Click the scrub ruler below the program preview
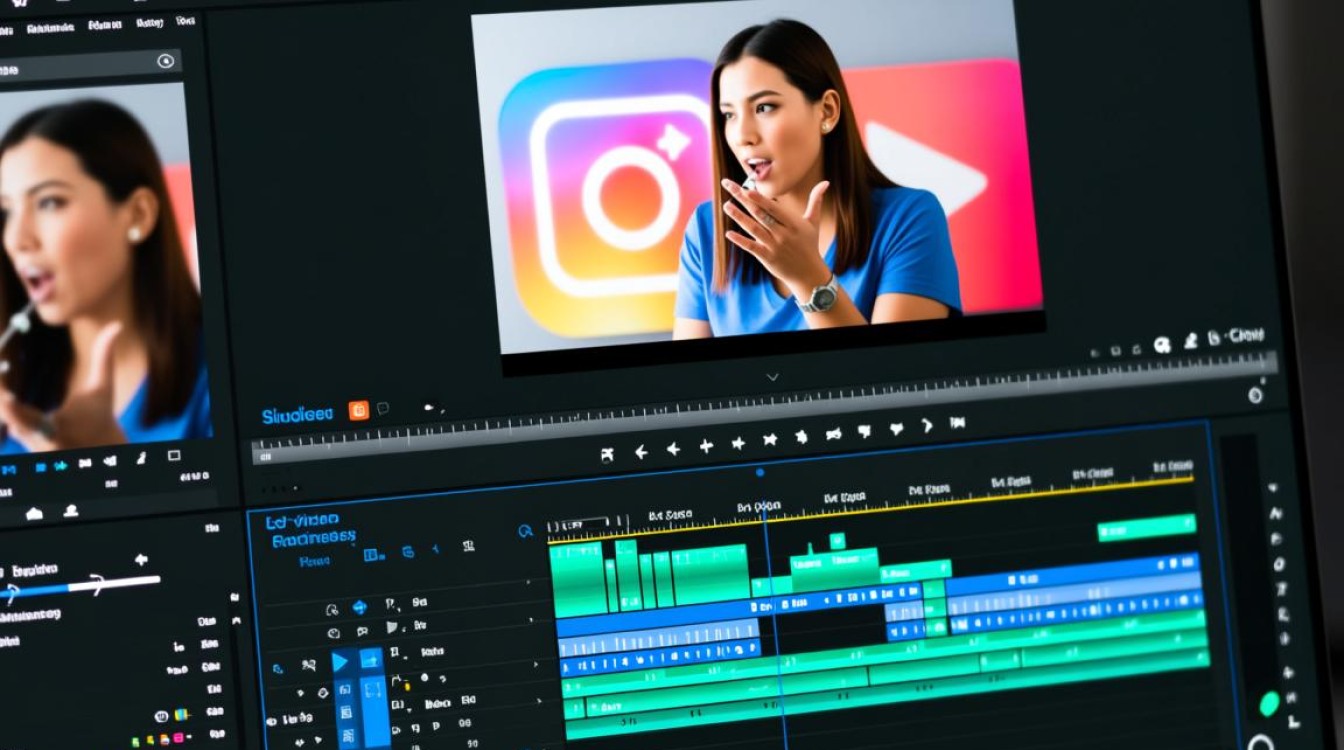 (765, 407)
